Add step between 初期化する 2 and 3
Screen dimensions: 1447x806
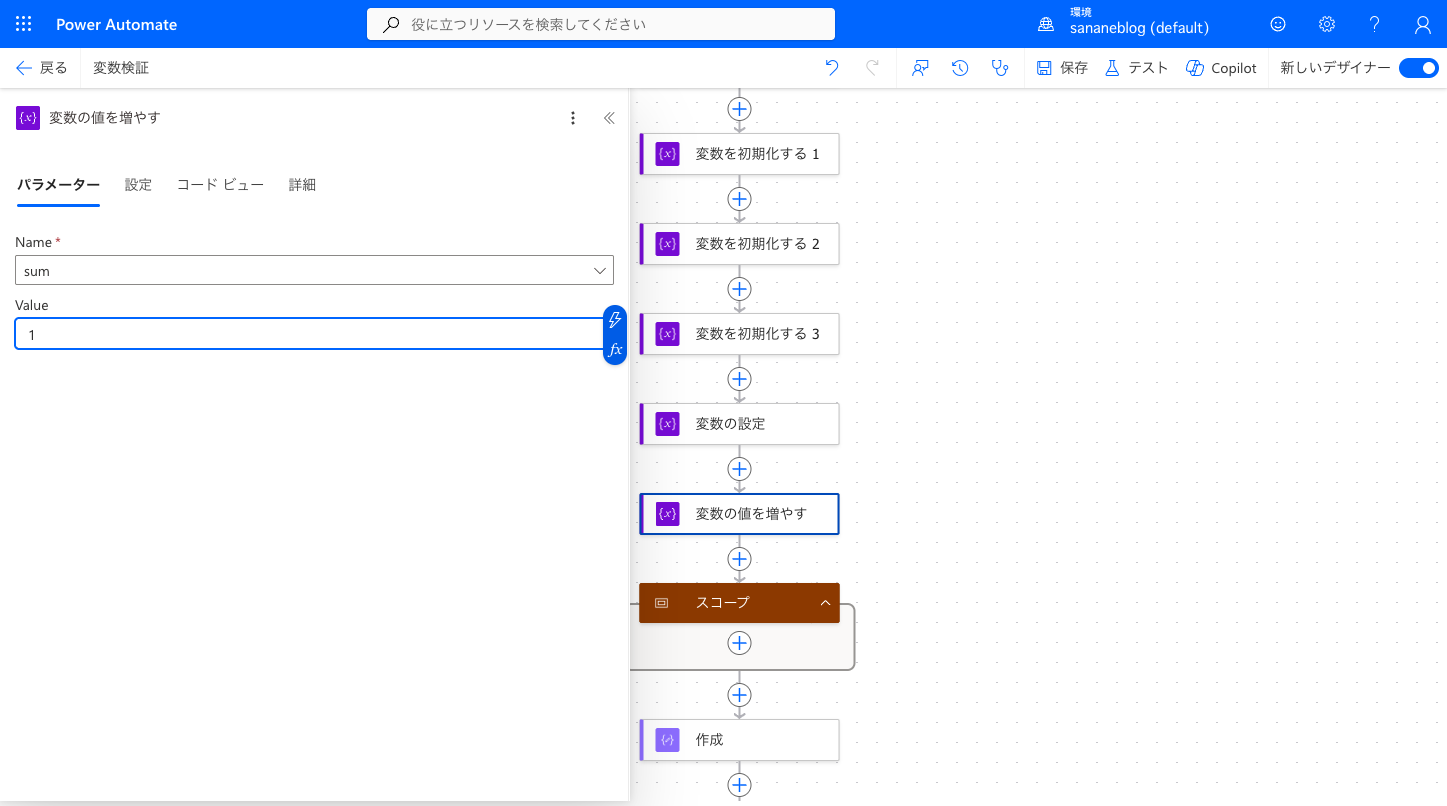(739, 289)
